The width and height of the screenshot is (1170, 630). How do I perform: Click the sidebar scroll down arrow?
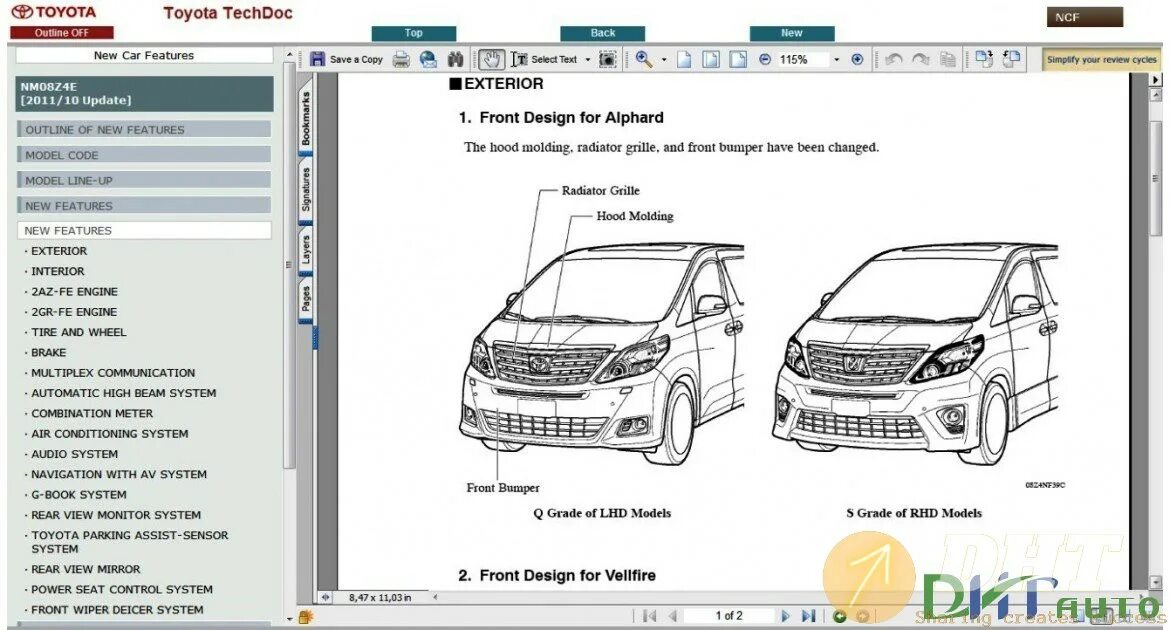click(290, 619)
